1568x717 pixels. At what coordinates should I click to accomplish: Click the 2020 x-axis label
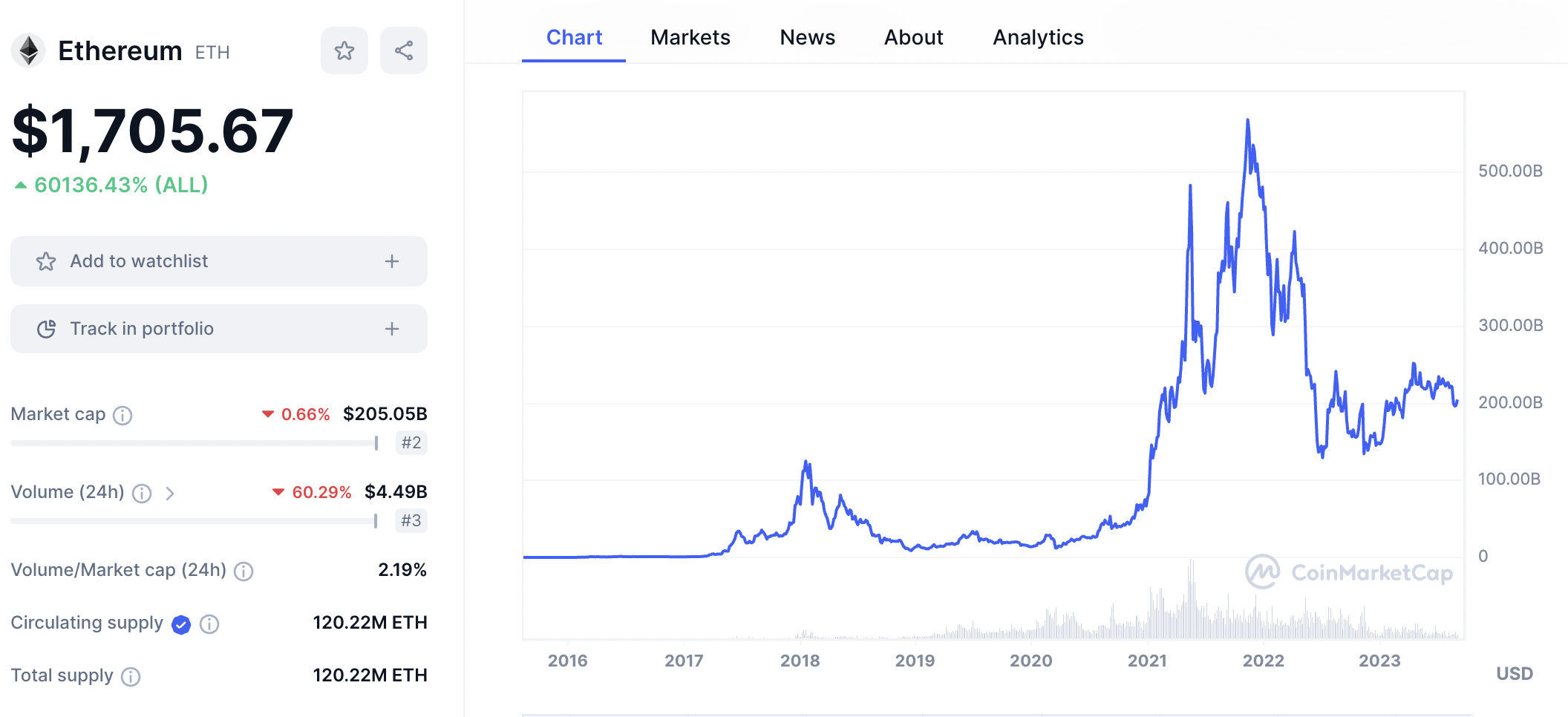1030,661
